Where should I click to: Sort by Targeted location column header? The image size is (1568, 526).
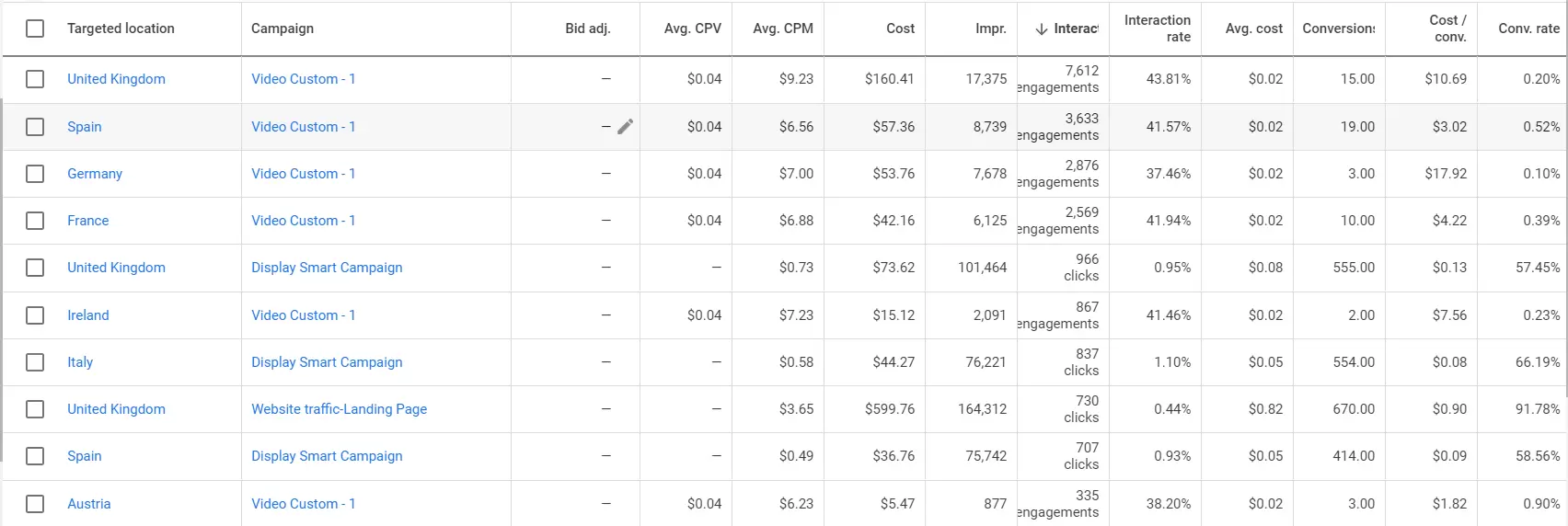coord(121,29)
